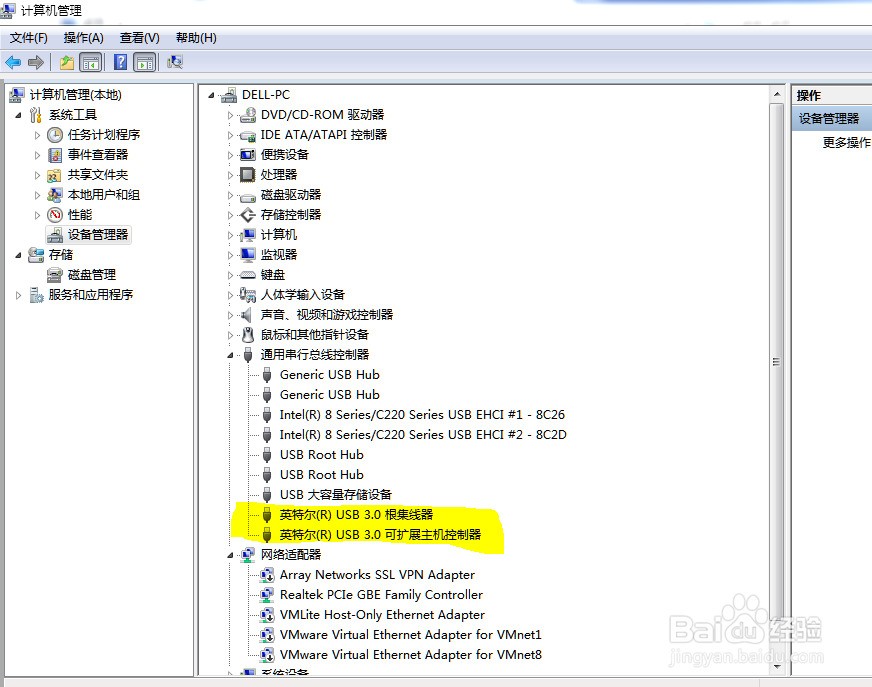
Task: Select USB 大容量存储设备
Action: pos(336,495)
